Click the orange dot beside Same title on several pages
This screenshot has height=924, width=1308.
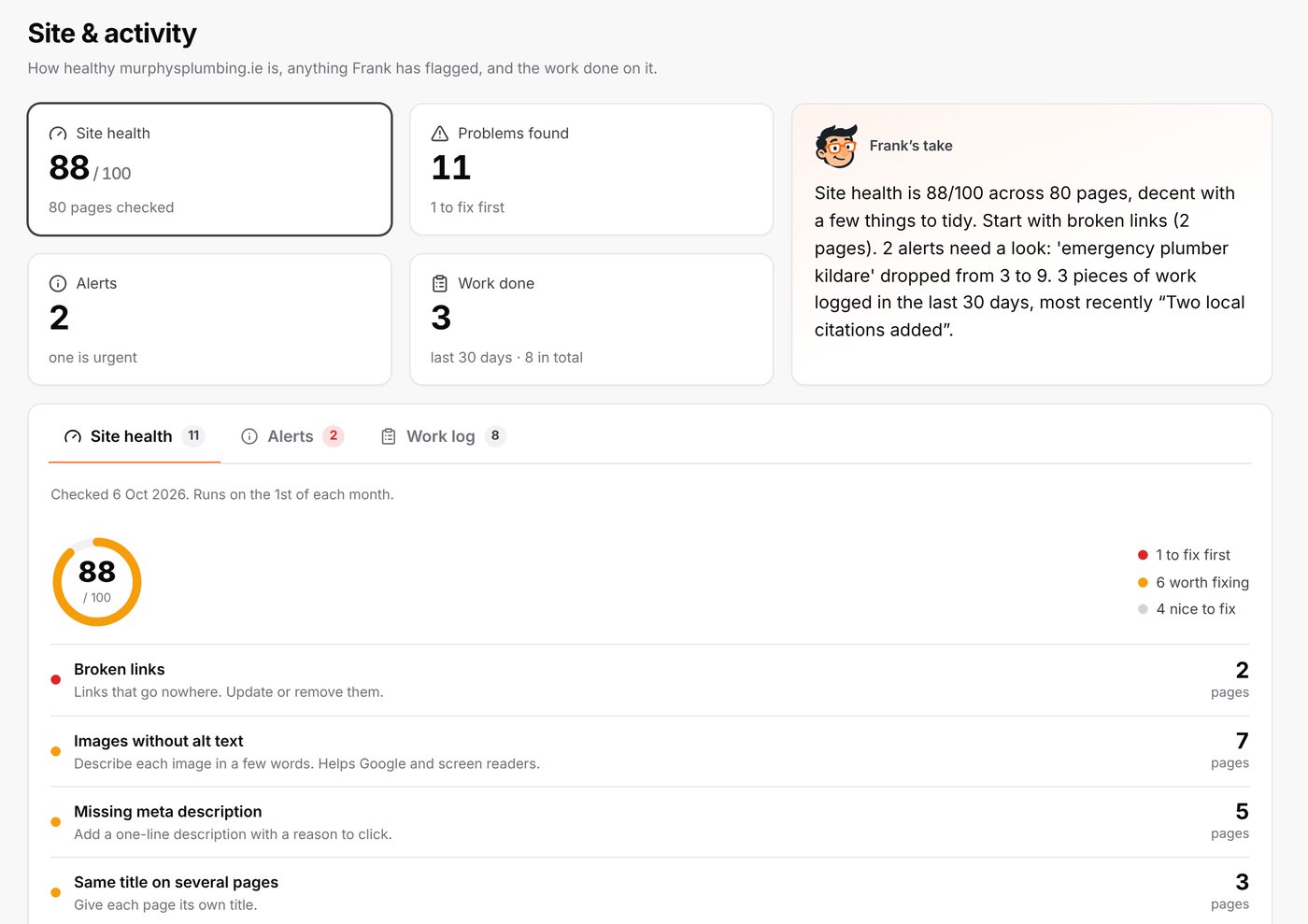(56, 892)
